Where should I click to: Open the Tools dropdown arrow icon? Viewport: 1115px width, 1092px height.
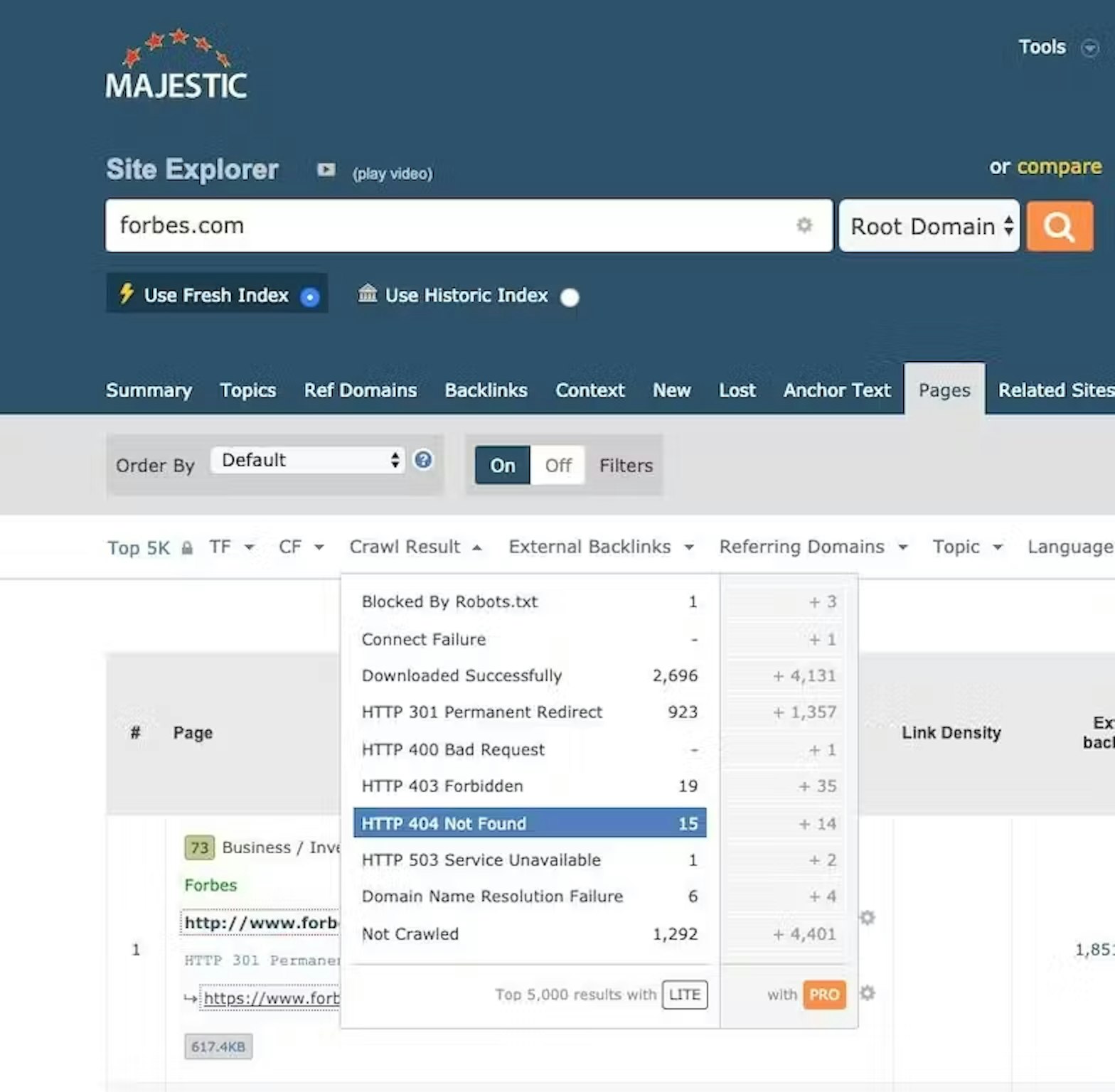(x=1089, y=48)
